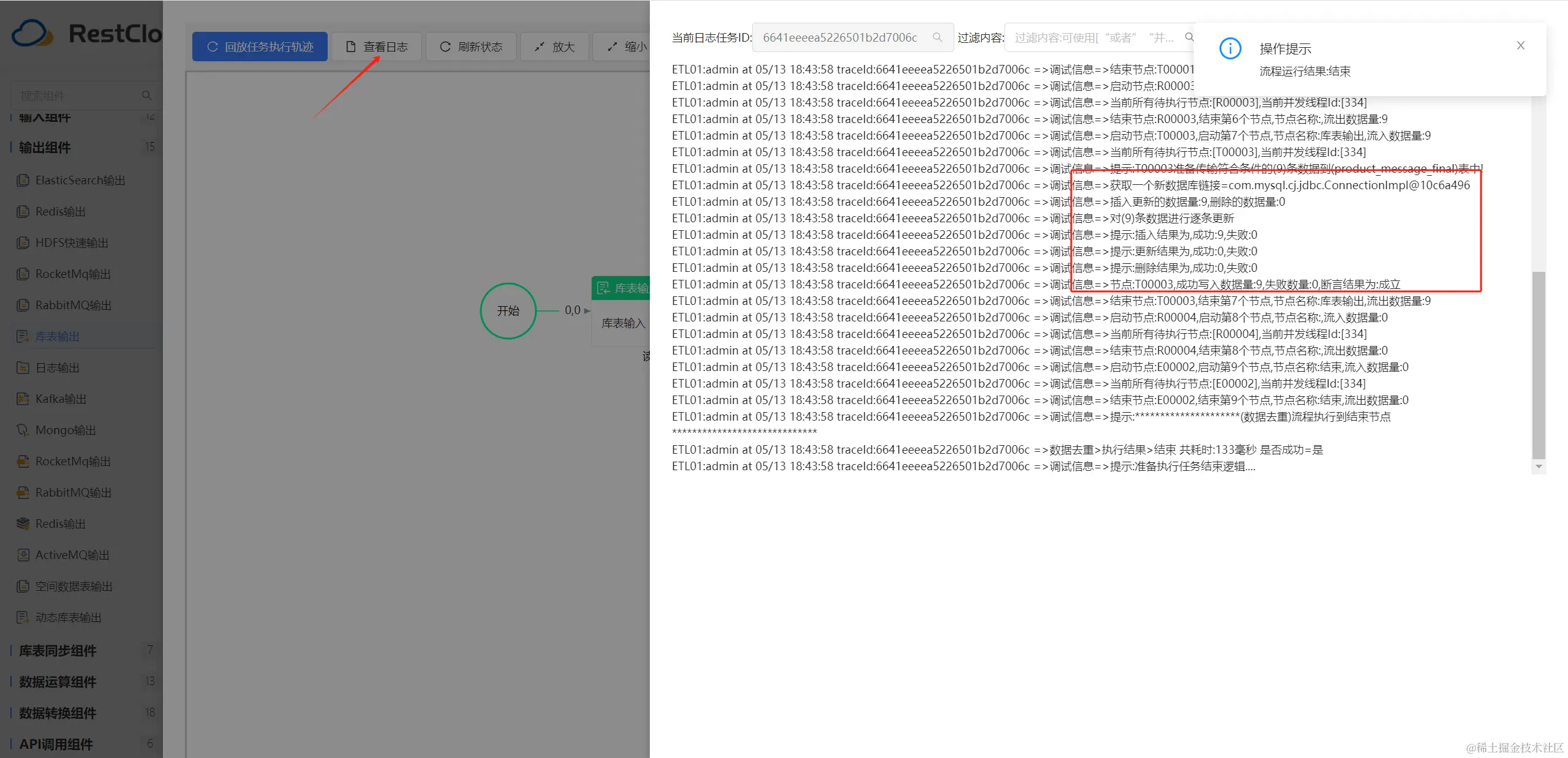This screenshot has height=758, width=1568.
Task: Click the second Redis输出 stack icon
Action: [23, 523]
